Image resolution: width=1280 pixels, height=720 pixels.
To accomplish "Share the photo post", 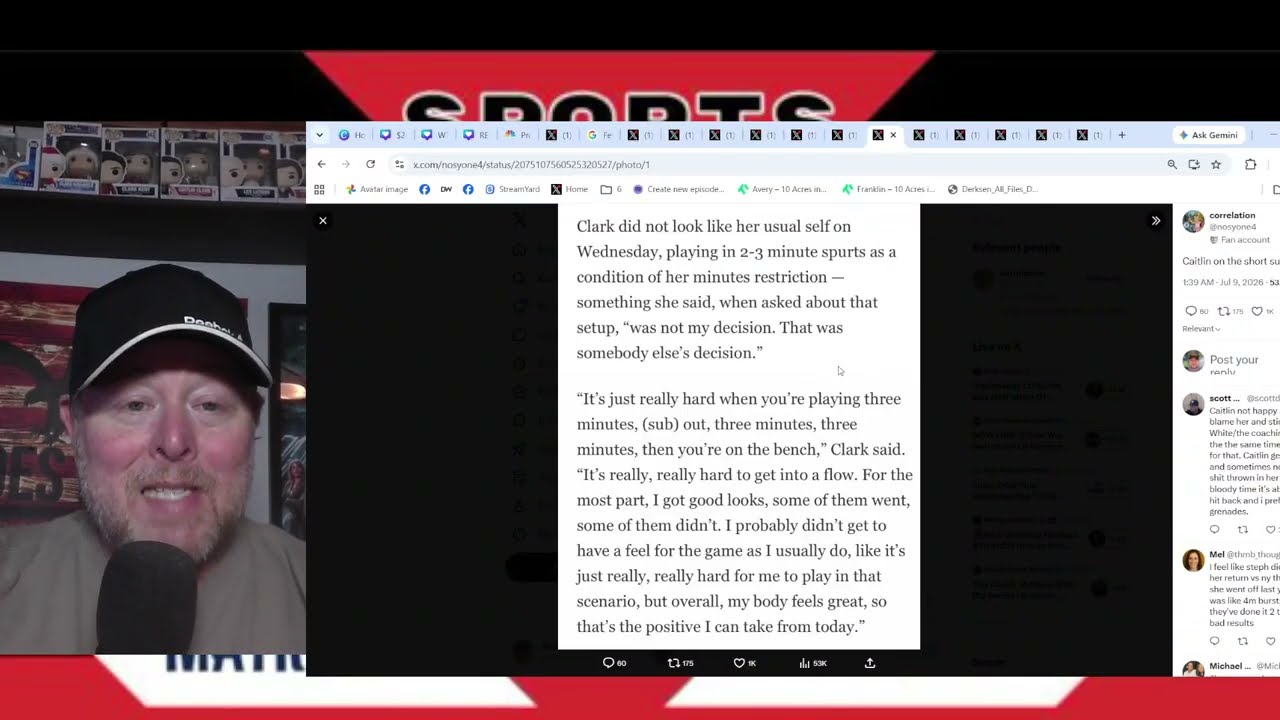I will pos(870,663).
